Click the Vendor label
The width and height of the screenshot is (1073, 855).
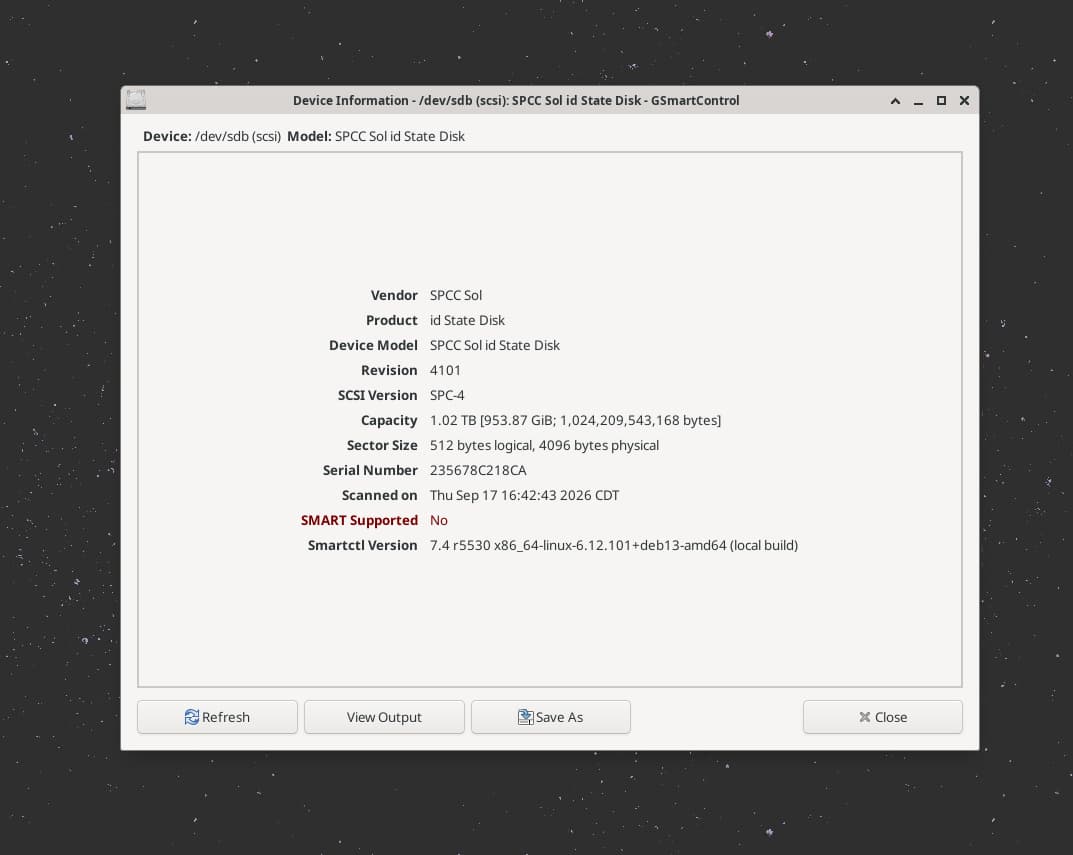394,295
